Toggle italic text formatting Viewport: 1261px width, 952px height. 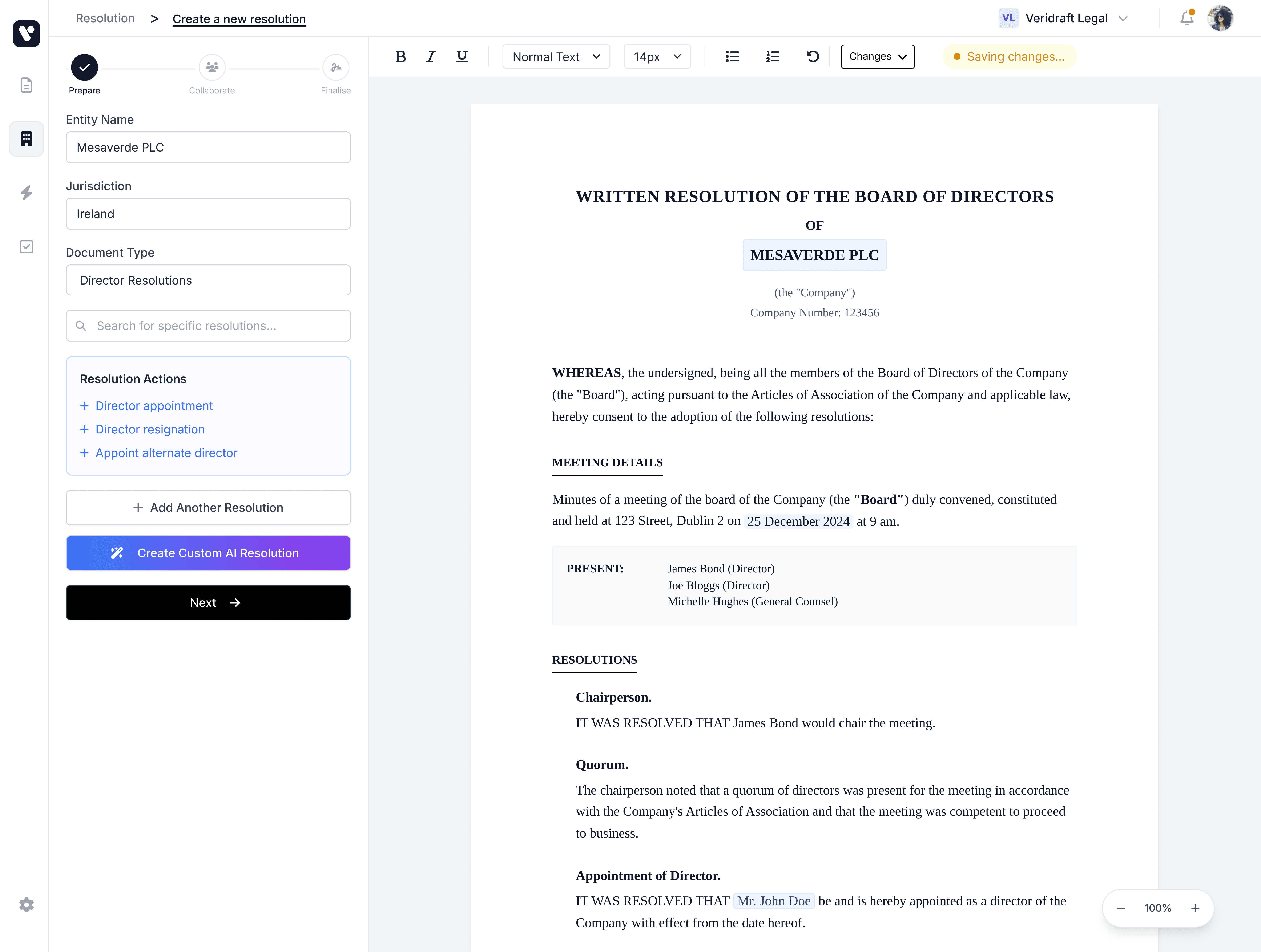pyautogui.click(x=431, y=56)
